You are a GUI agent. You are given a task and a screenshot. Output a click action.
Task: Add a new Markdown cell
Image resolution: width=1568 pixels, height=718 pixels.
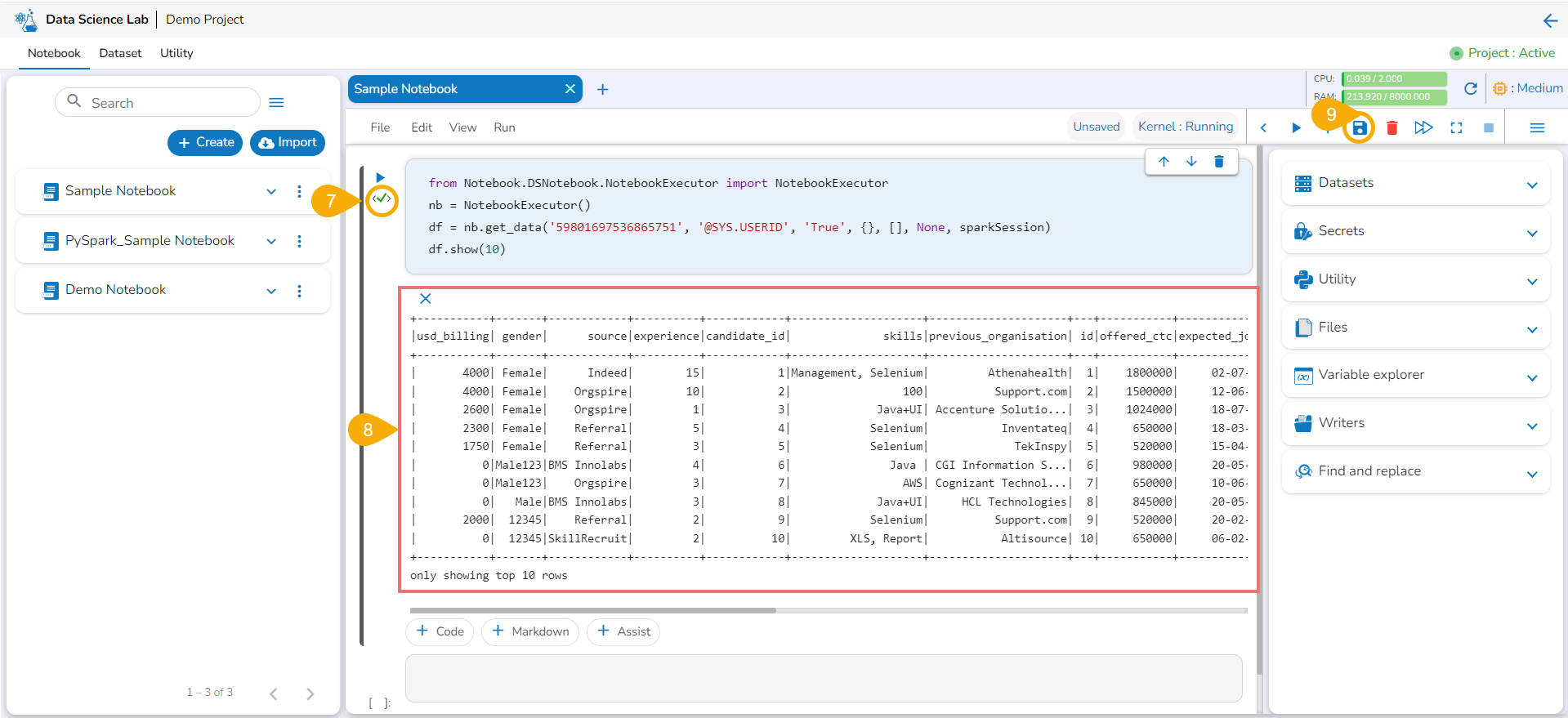click(530, 631)
